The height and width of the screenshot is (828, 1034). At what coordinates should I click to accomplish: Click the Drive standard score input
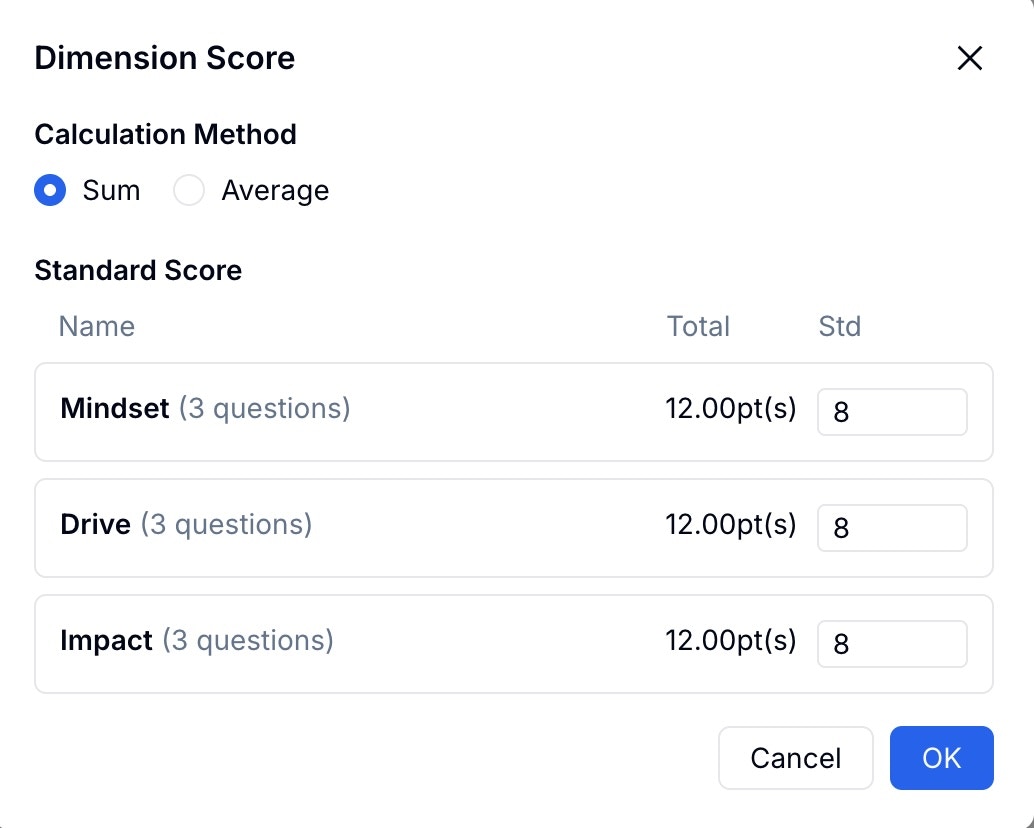[892, 528]
